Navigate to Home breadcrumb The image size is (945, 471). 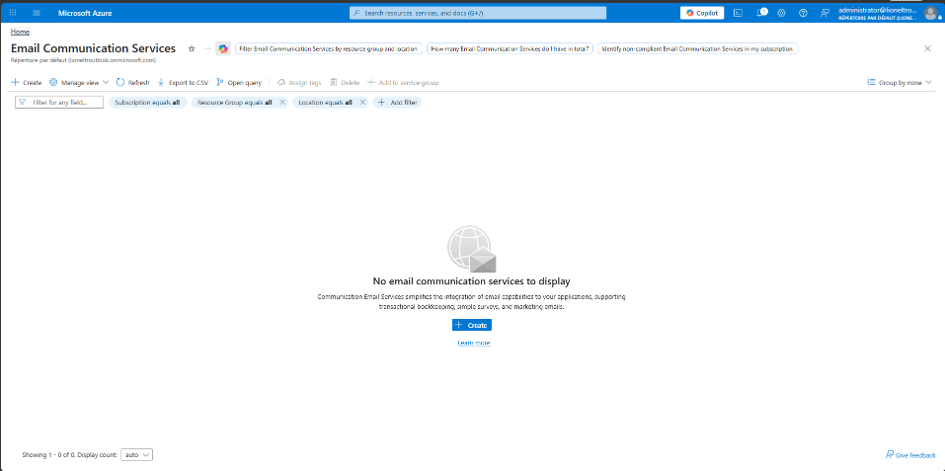click(20, 32)
